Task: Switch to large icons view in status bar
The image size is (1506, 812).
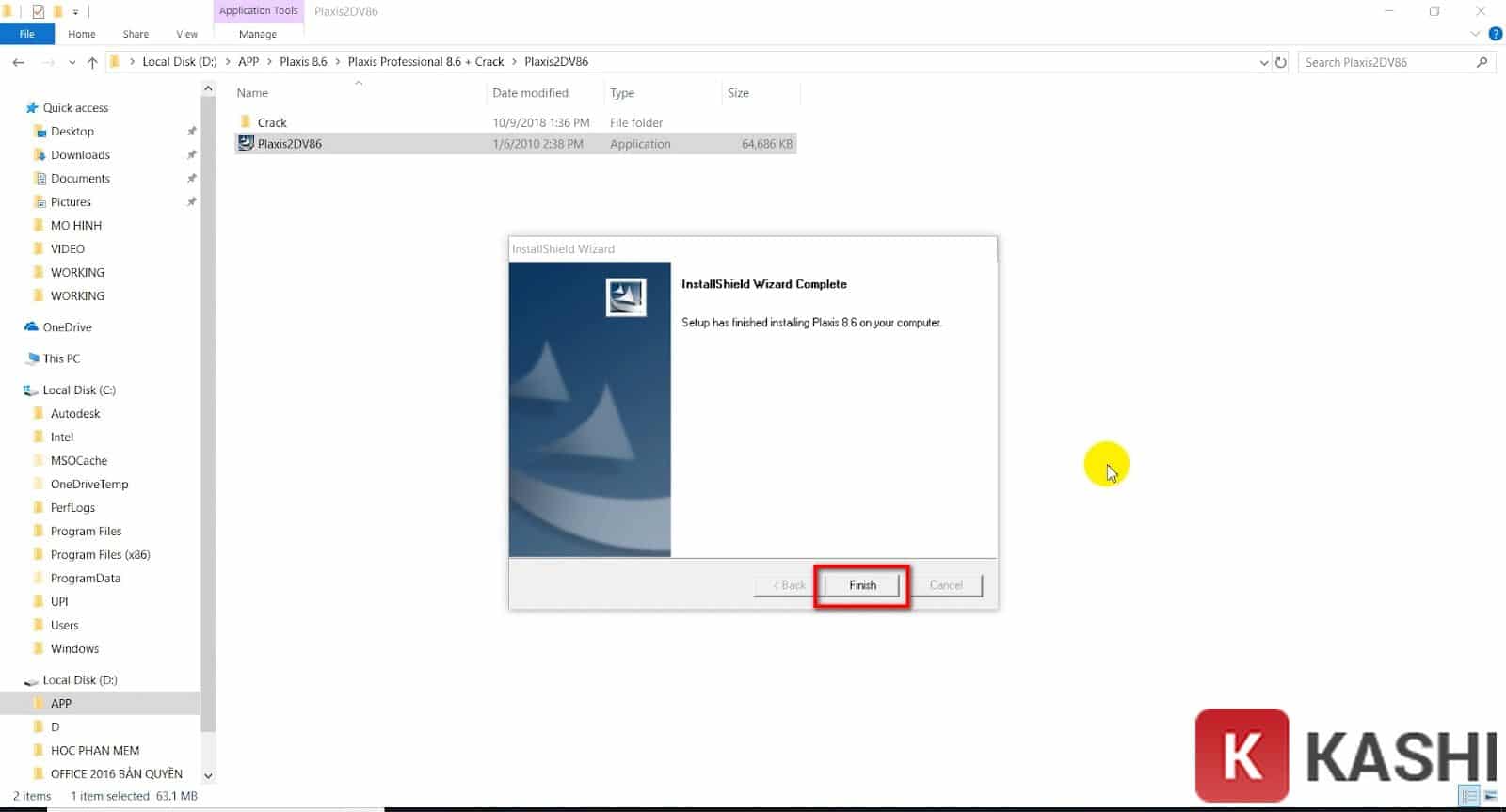Action: point(1491,796)
